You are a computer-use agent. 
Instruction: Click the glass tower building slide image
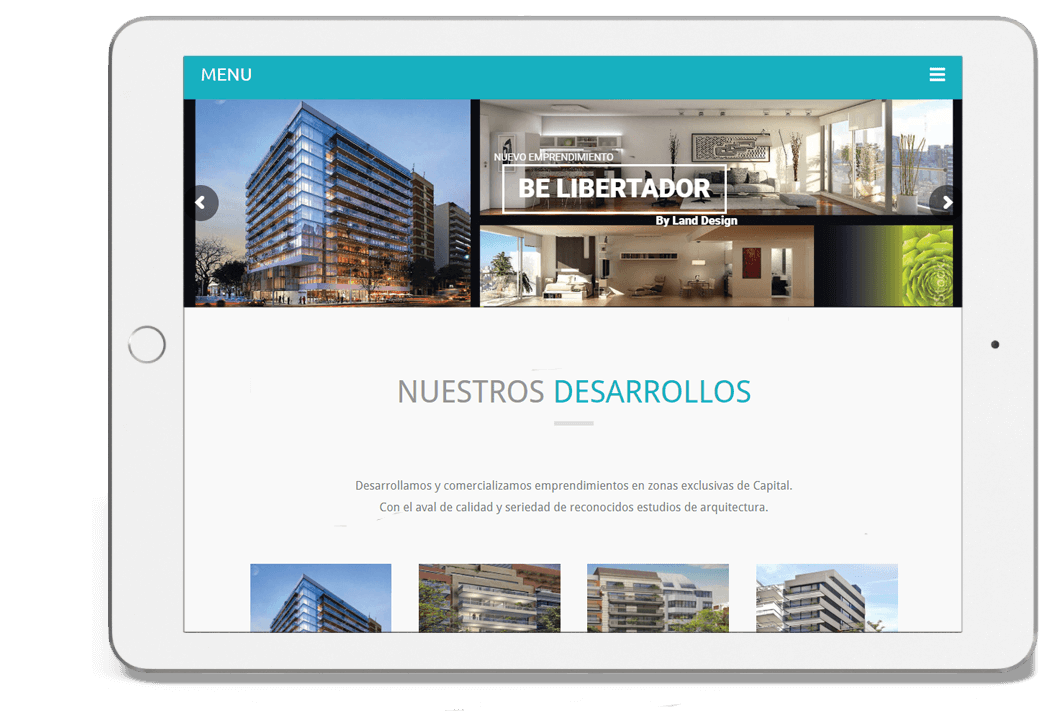[x=333, y=203]
